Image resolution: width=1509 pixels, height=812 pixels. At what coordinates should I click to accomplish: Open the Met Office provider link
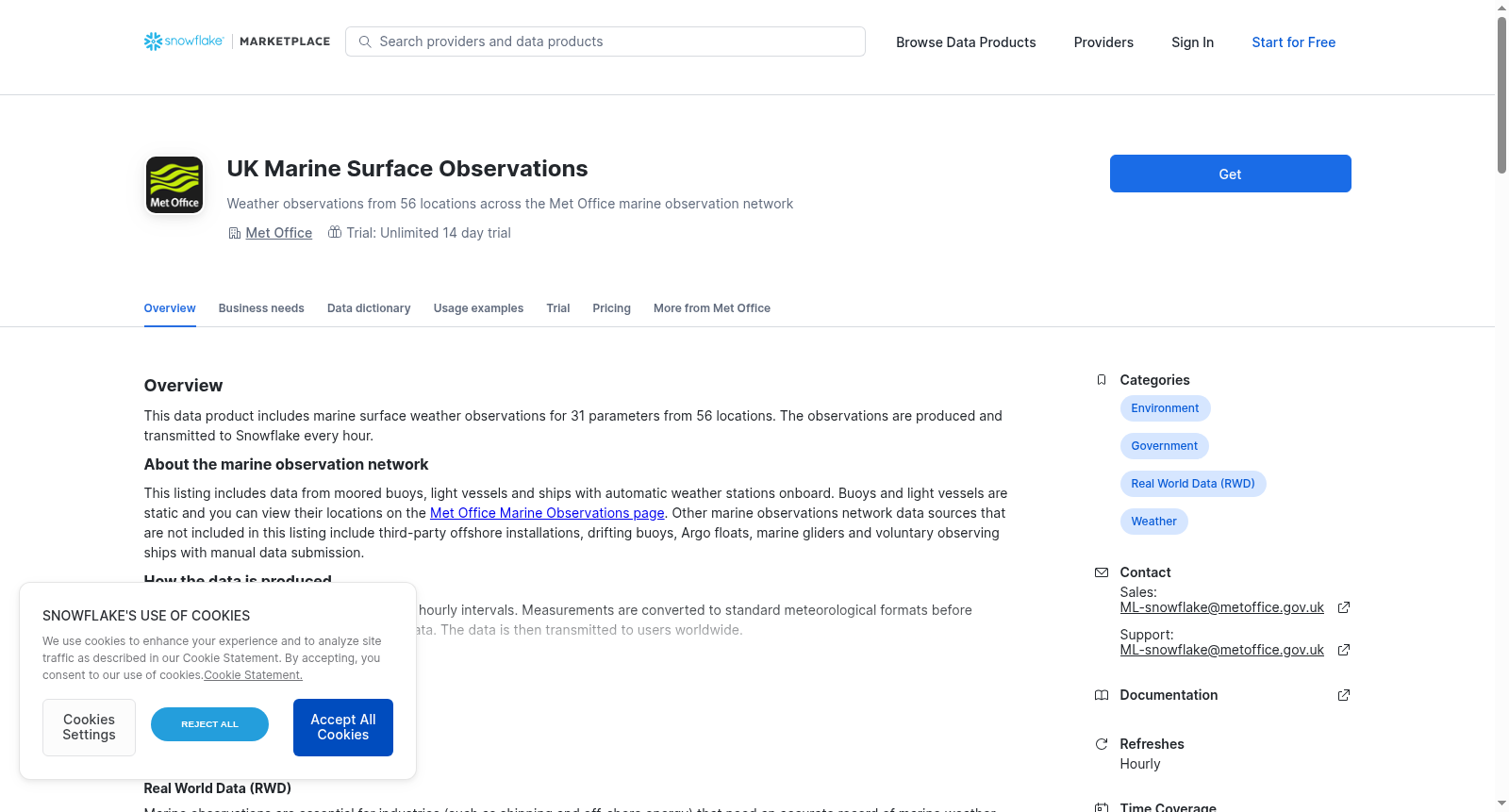pos(279,233)
